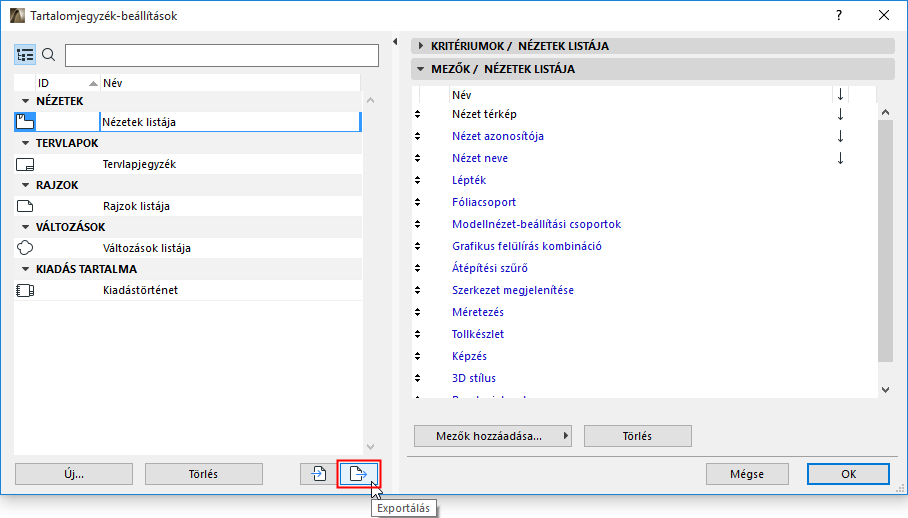Click the move handle of Szerkezet megjelenítése

coord(418,291)
